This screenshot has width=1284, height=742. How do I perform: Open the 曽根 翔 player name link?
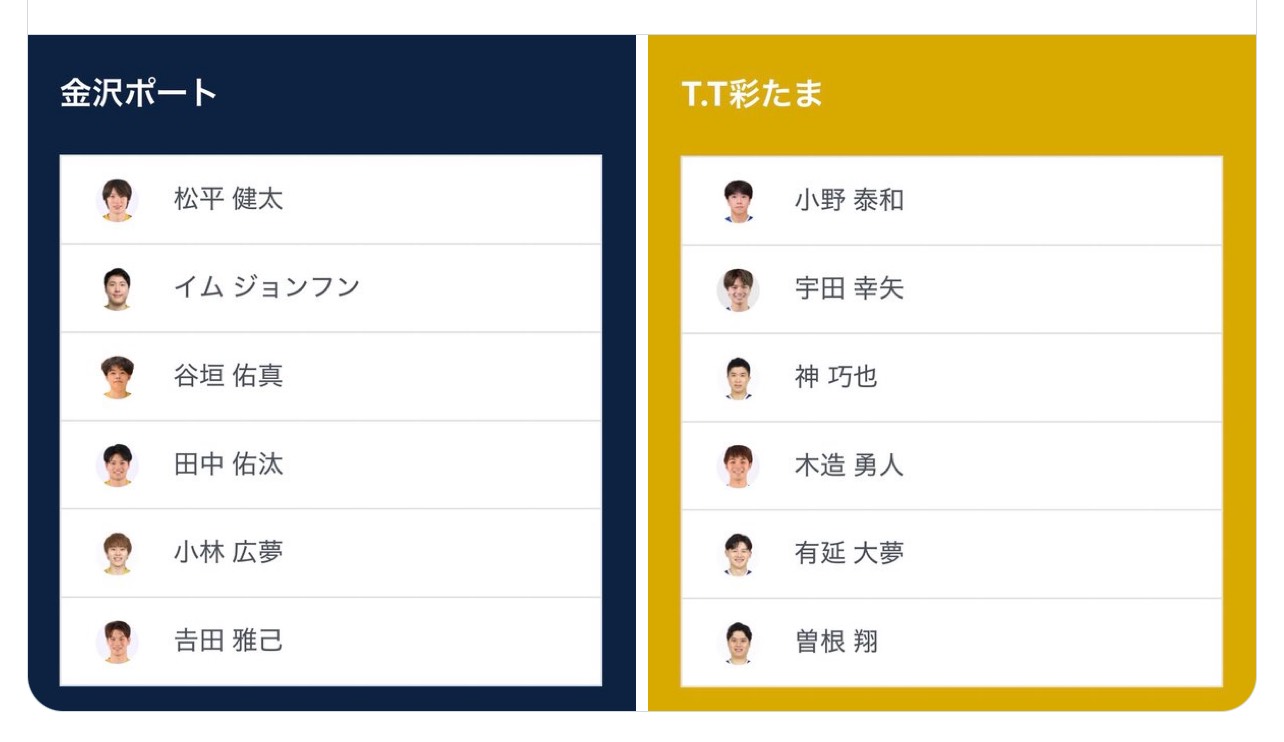click(836, 642)
